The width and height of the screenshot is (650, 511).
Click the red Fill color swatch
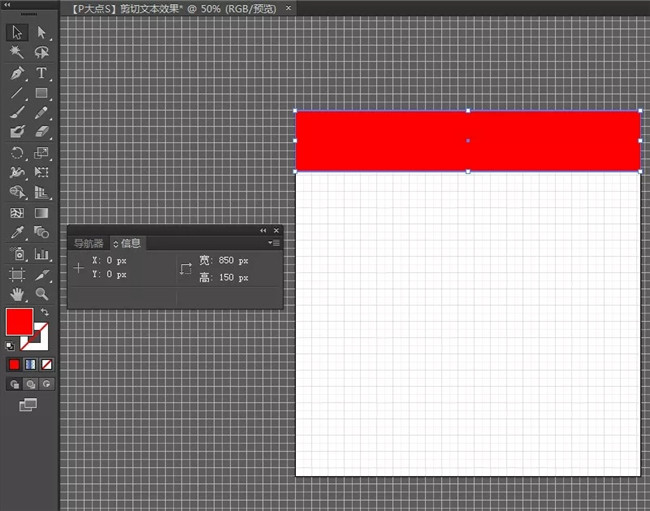coord(18,322)
